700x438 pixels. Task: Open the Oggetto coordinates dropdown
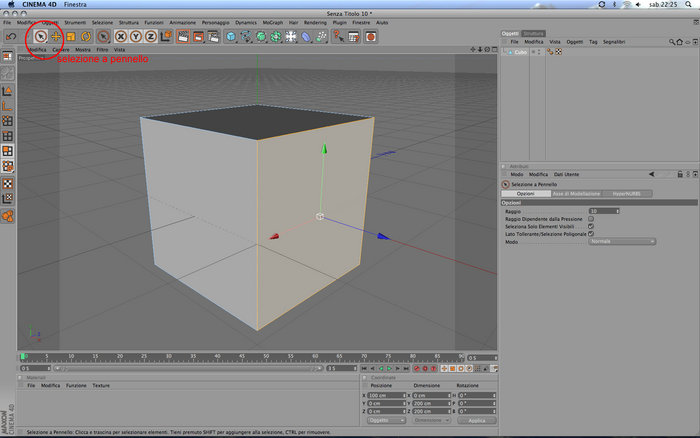386,420
